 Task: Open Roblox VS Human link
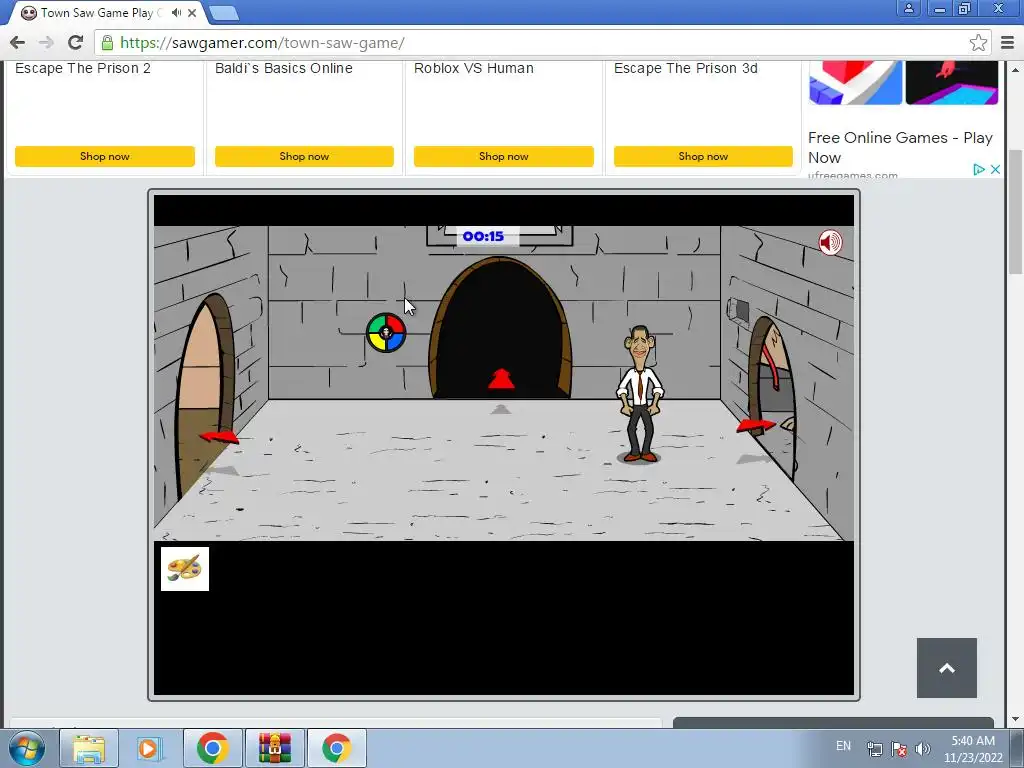point(473,68)
